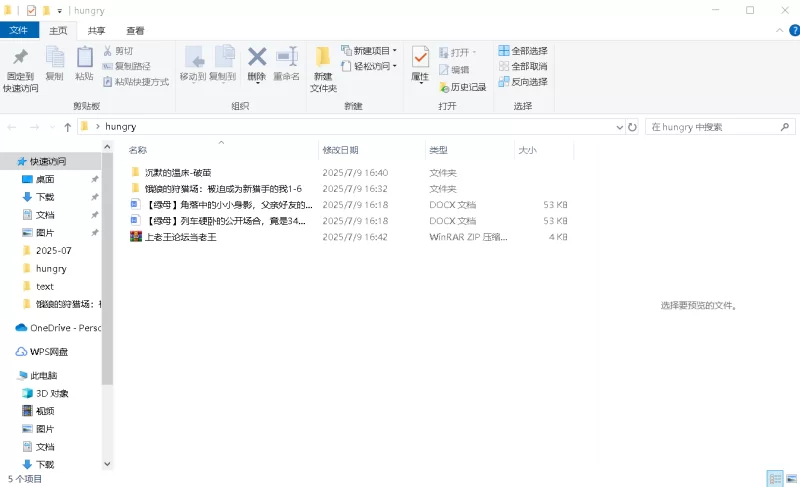Switch to details view icon in status bar

(775, 478)
